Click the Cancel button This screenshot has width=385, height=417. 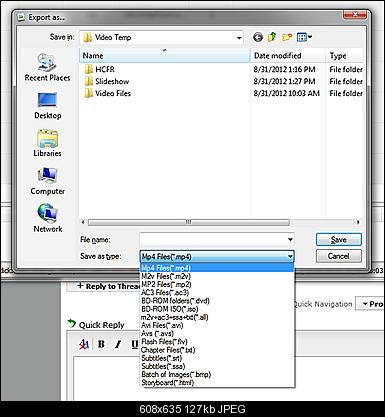click(339, 256)
